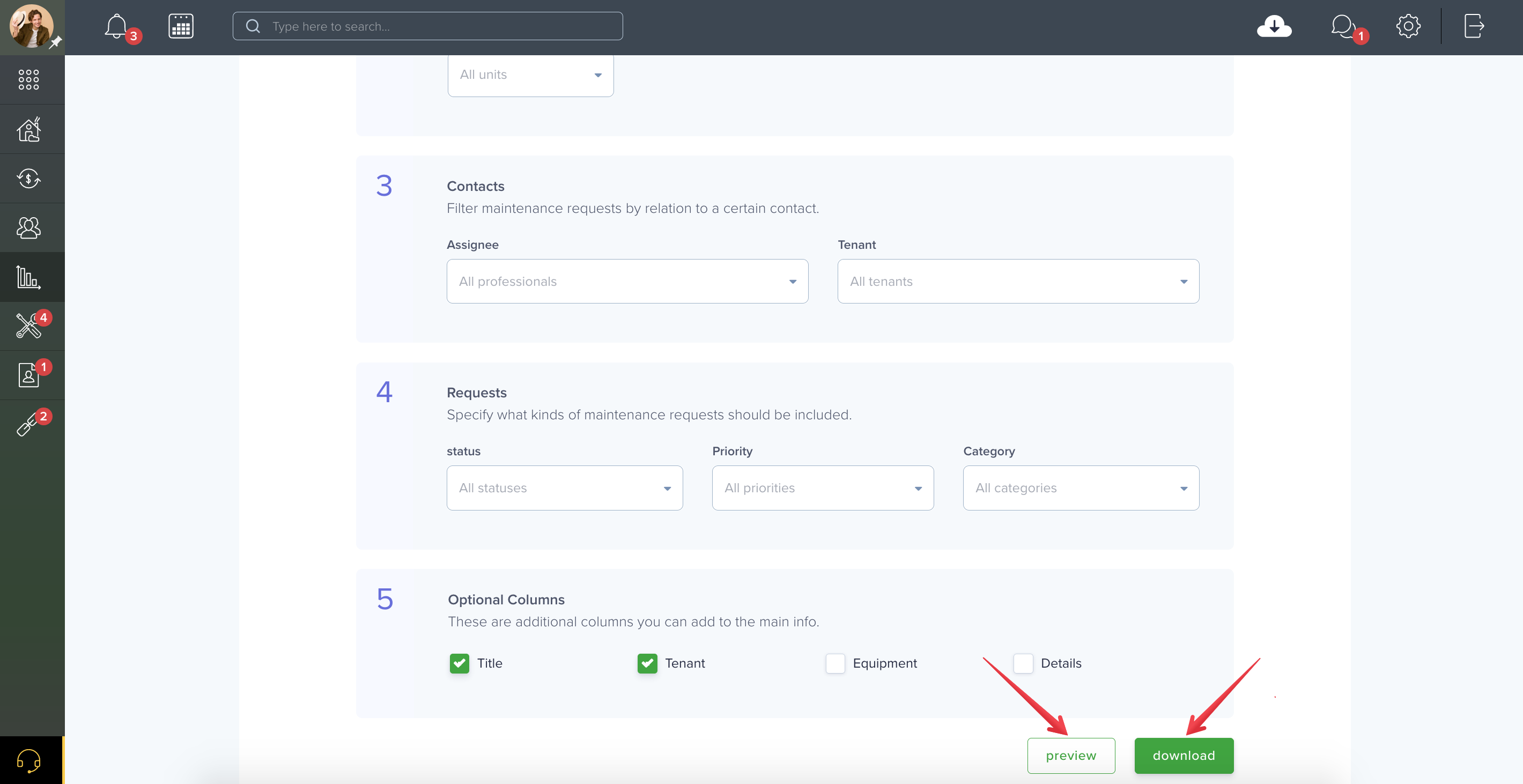
Task: Open reports bar chart icon
Action: (29, 277)
